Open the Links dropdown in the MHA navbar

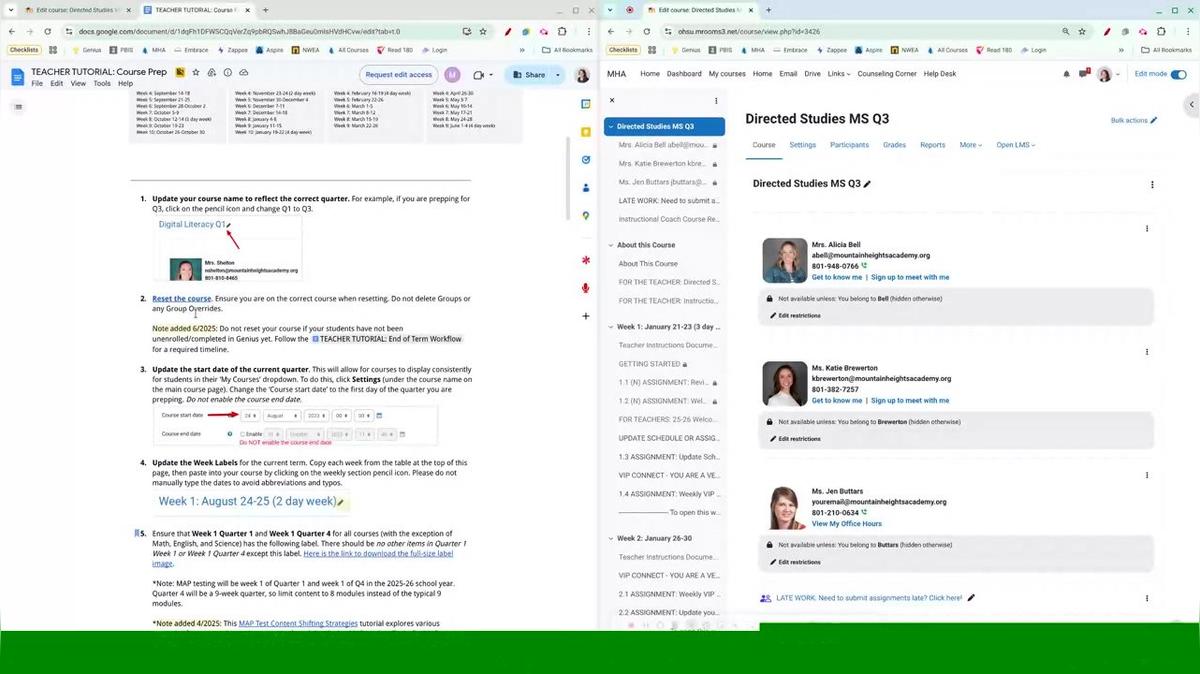839,74
